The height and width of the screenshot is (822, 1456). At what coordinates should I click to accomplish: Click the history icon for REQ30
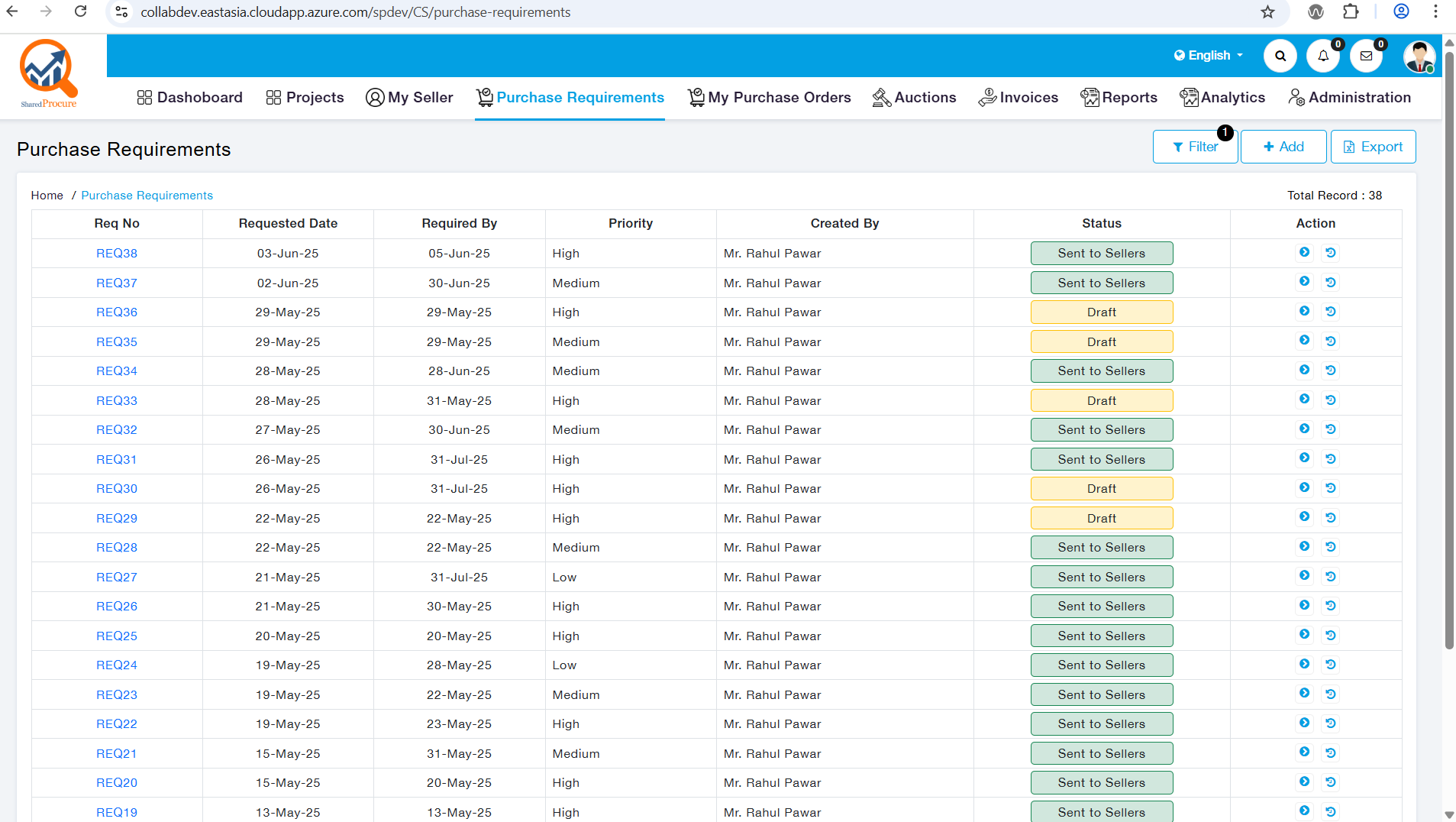(x=1331, y=488)
